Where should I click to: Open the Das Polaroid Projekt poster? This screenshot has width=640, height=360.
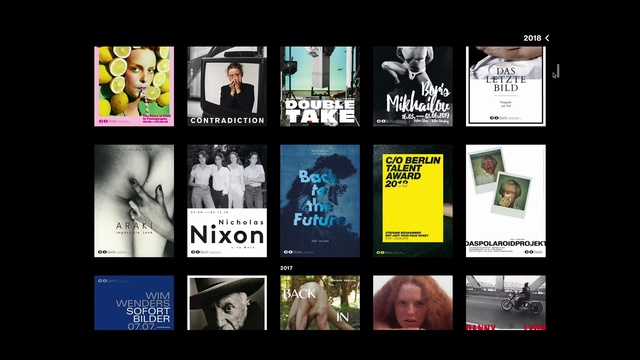[506, 201]
